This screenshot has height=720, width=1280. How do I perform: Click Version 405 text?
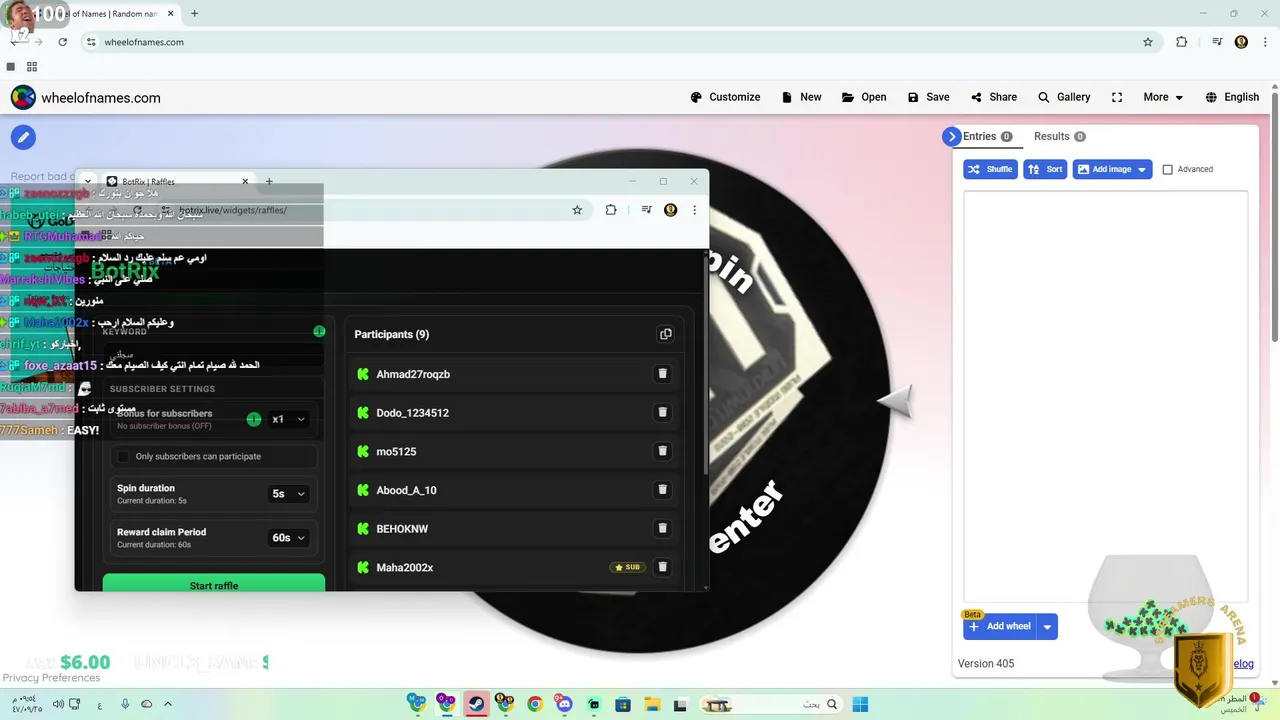point(986,664)
